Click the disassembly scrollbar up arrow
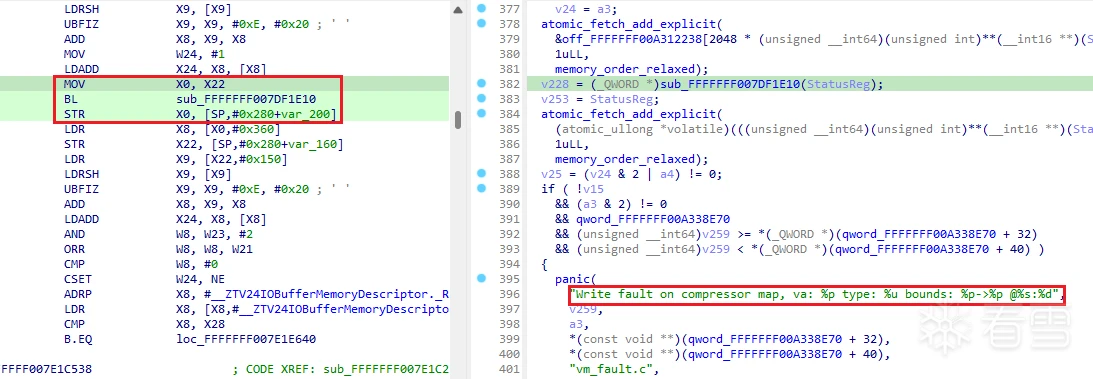 pos(457,10)
